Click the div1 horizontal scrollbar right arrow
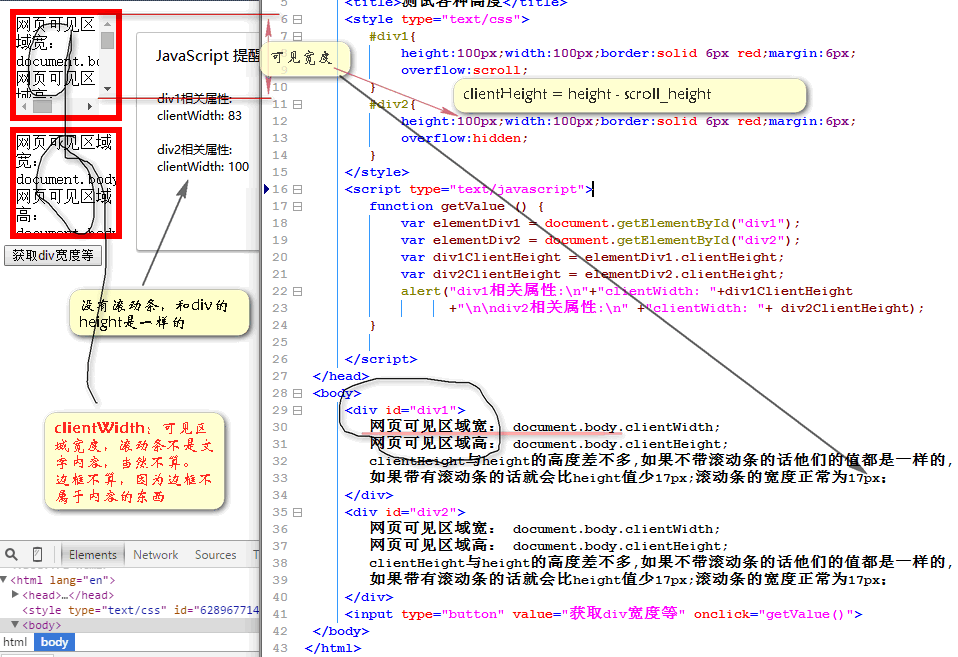 point(90,106)
